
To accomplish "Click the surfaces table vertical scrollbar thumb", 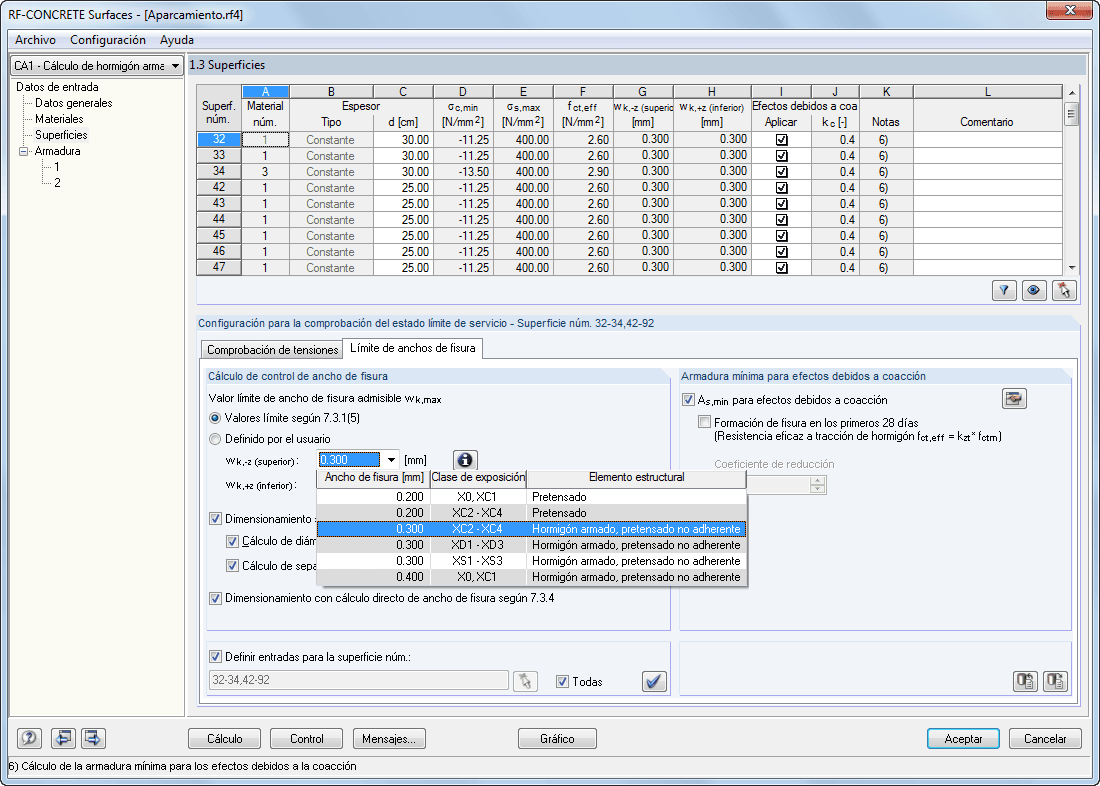I will tap(1071, 114).
